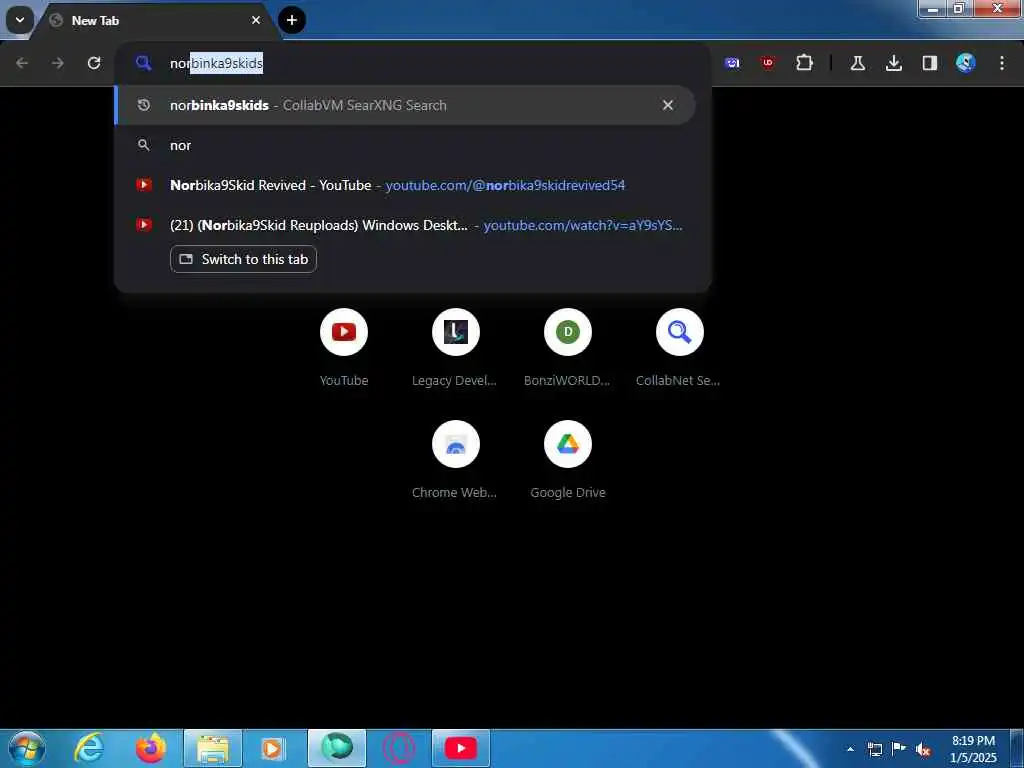Launch Firefox from the taskbar
Viewport: 1024px width, 768px height.
pos(150,748)
